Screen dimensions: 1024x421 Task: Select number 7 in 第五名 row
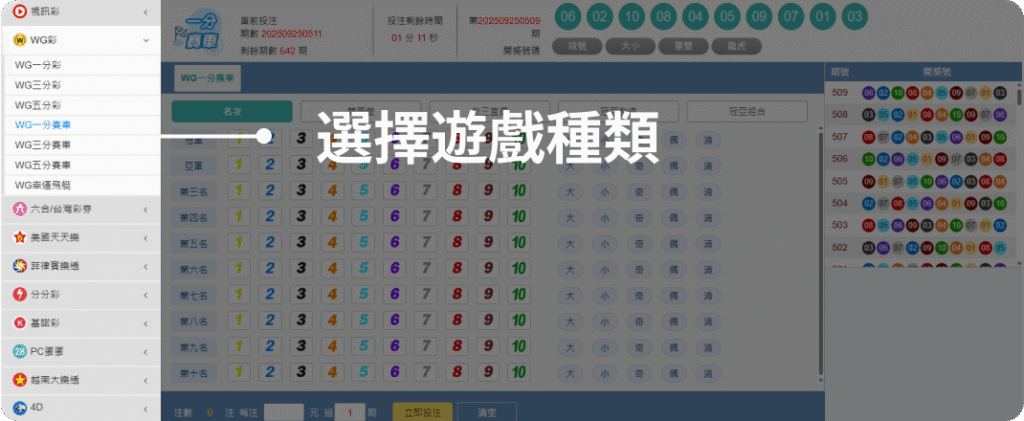tap(426, 242)
